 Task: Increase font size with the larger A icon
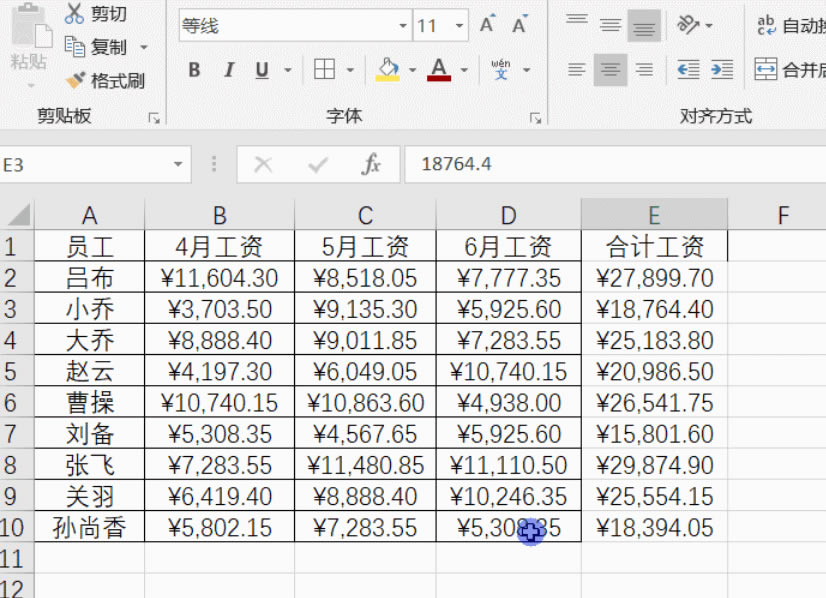[487, 26]
